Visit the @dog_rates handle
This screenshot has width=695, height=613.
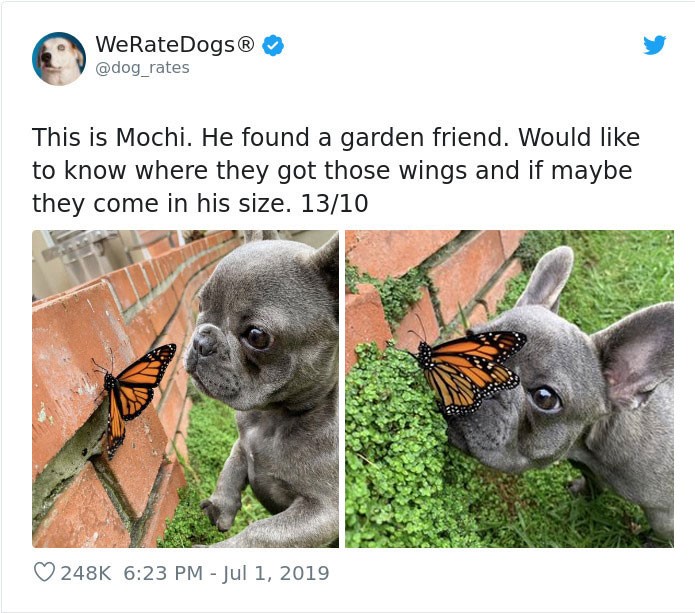pos(142,68)
